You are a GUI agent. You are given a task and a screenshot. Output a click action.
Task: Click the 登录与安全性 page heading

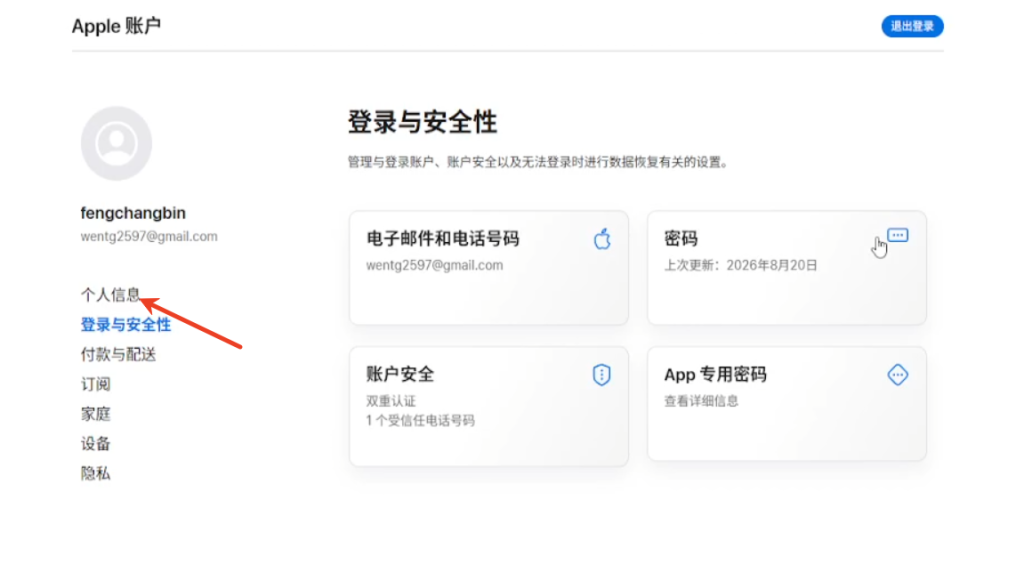(x=422, y=122)
